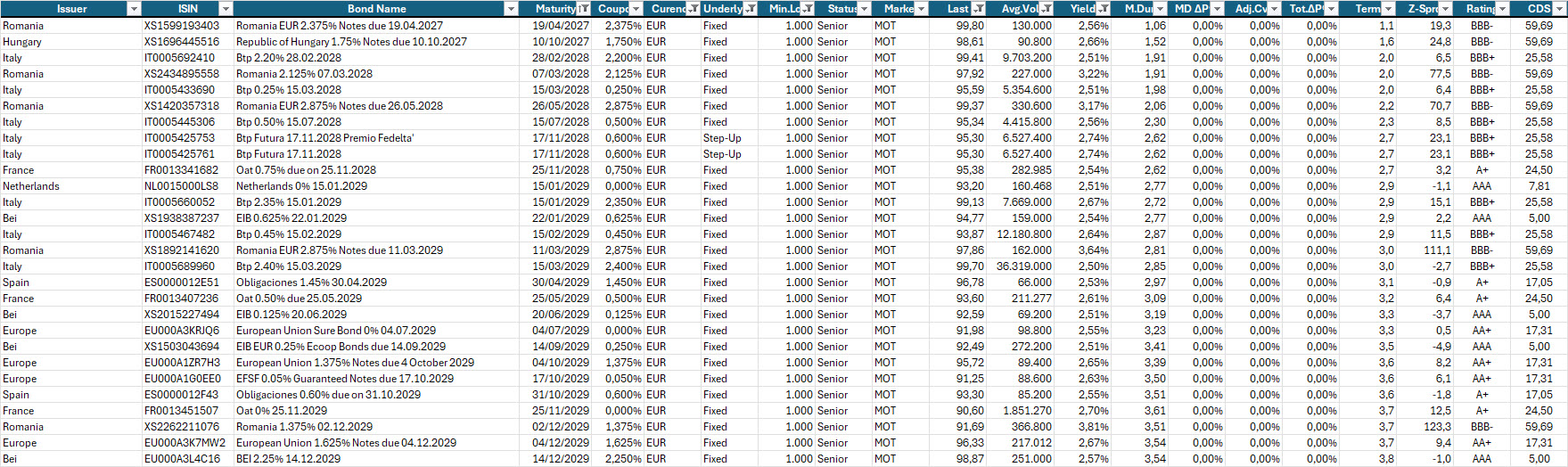Click the Underlying column filter icon
Screen dimensions: 1568x467
(x=751, y=9)
